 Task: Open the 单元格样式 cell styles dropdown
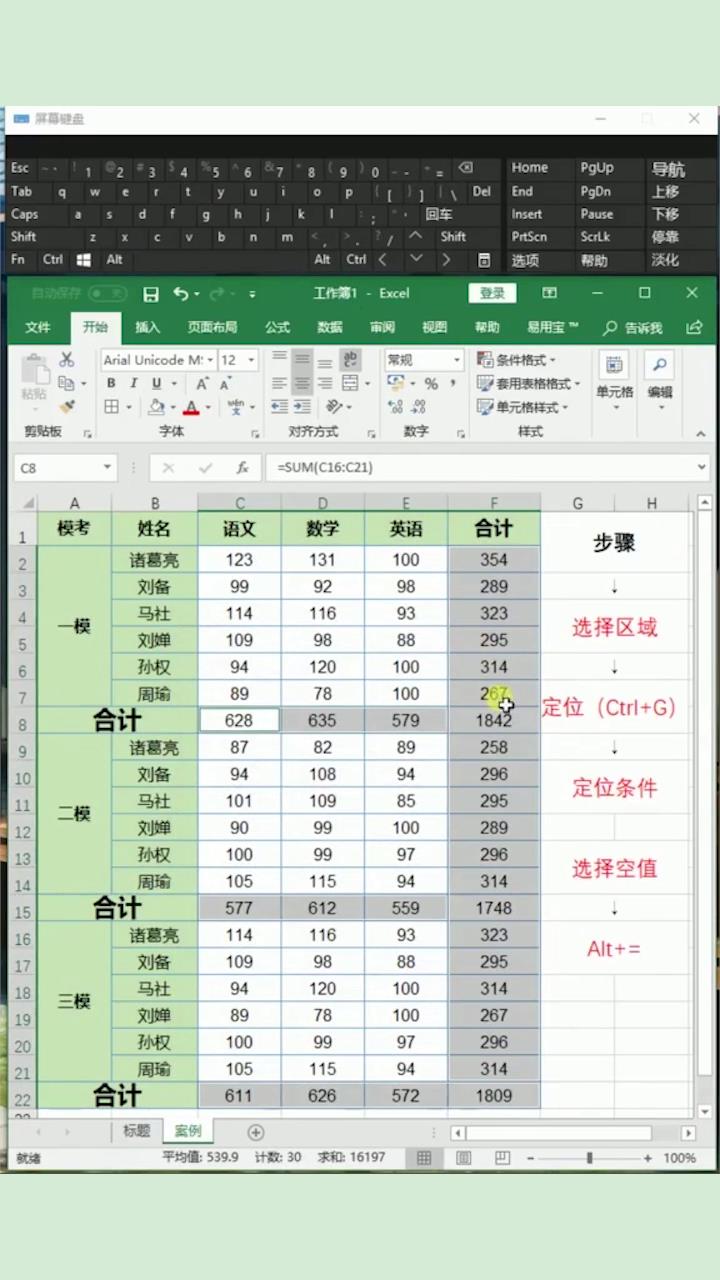point(522,407)
